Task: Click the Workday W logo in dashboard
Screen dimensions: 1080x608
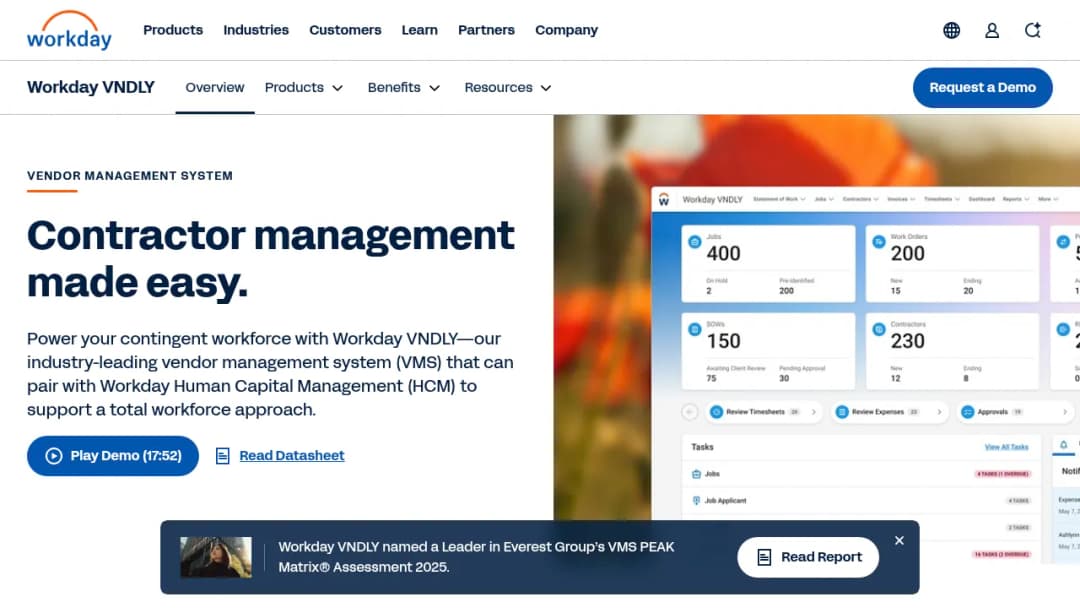Action: click(x=664, y=199)
